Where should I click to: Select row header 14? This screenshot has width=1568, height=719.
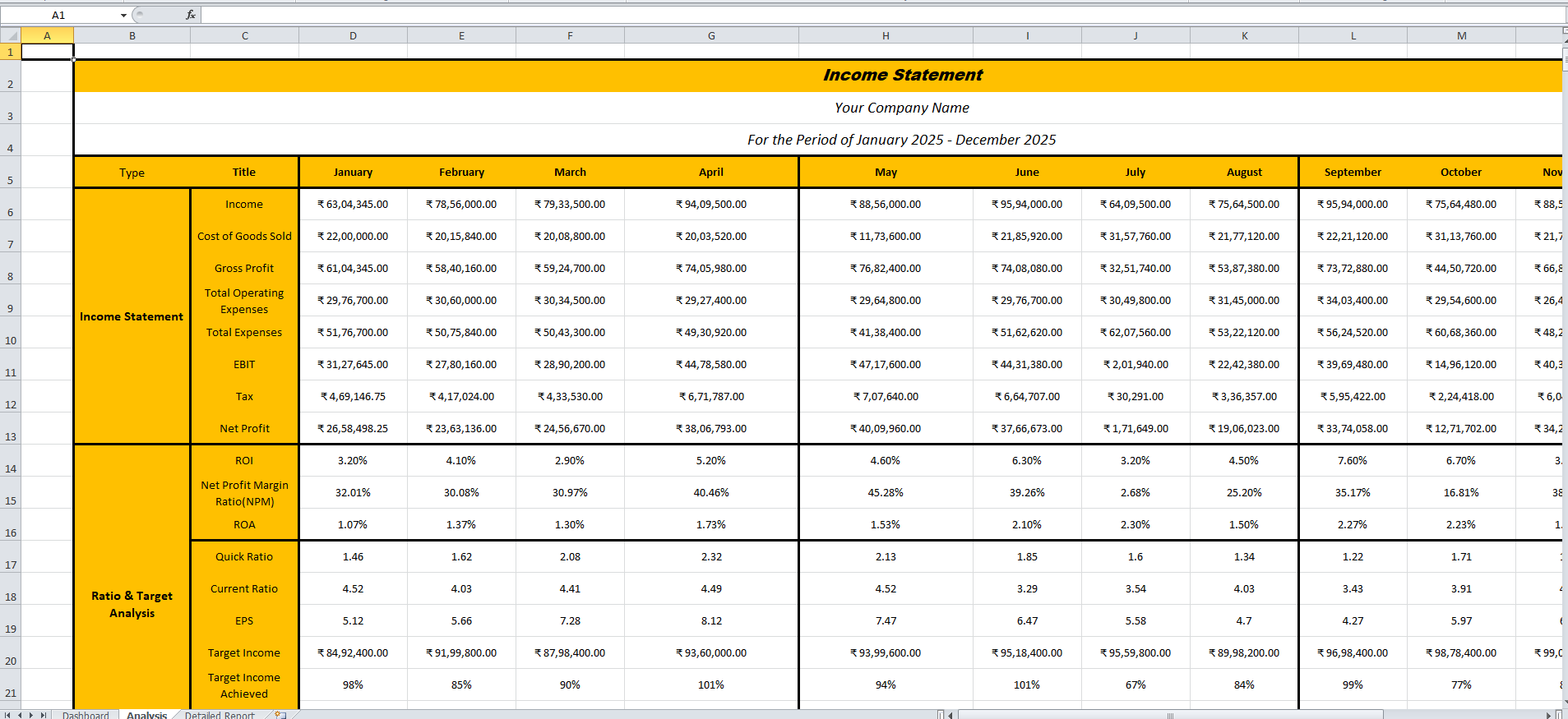point(10,461)
